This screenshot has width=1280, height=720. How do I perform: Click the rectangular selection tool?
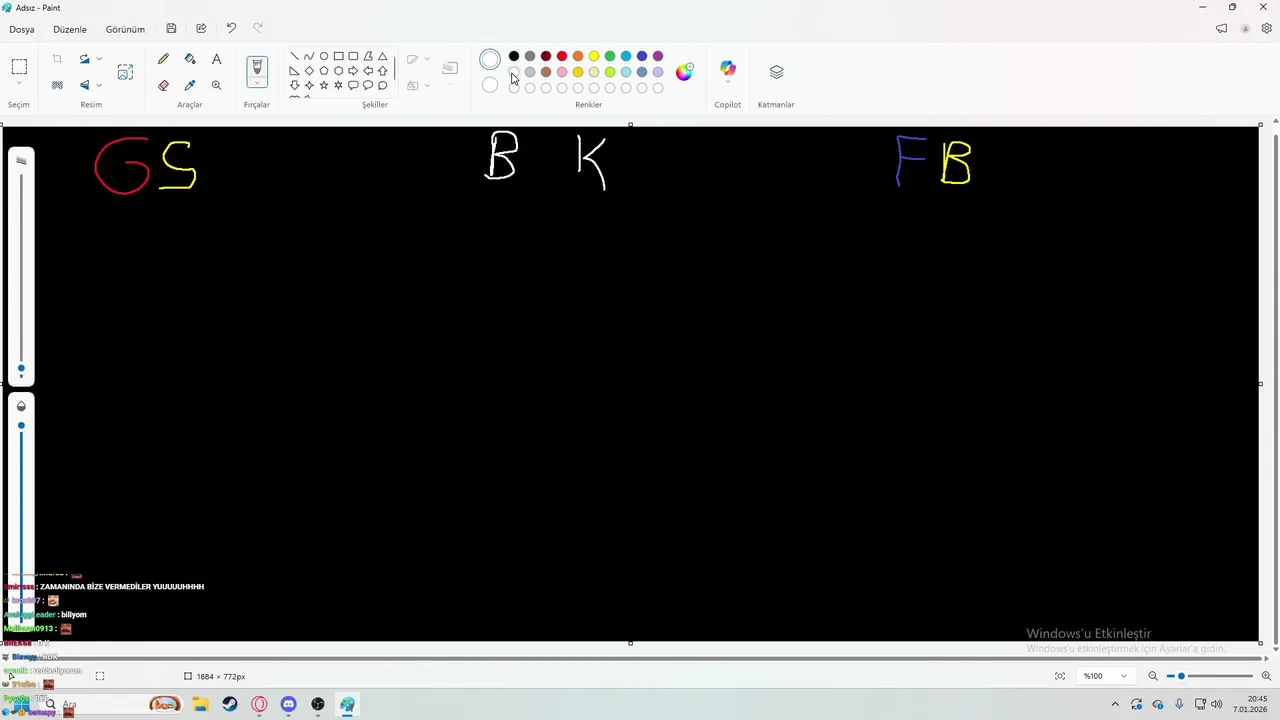tap(19, 67)
